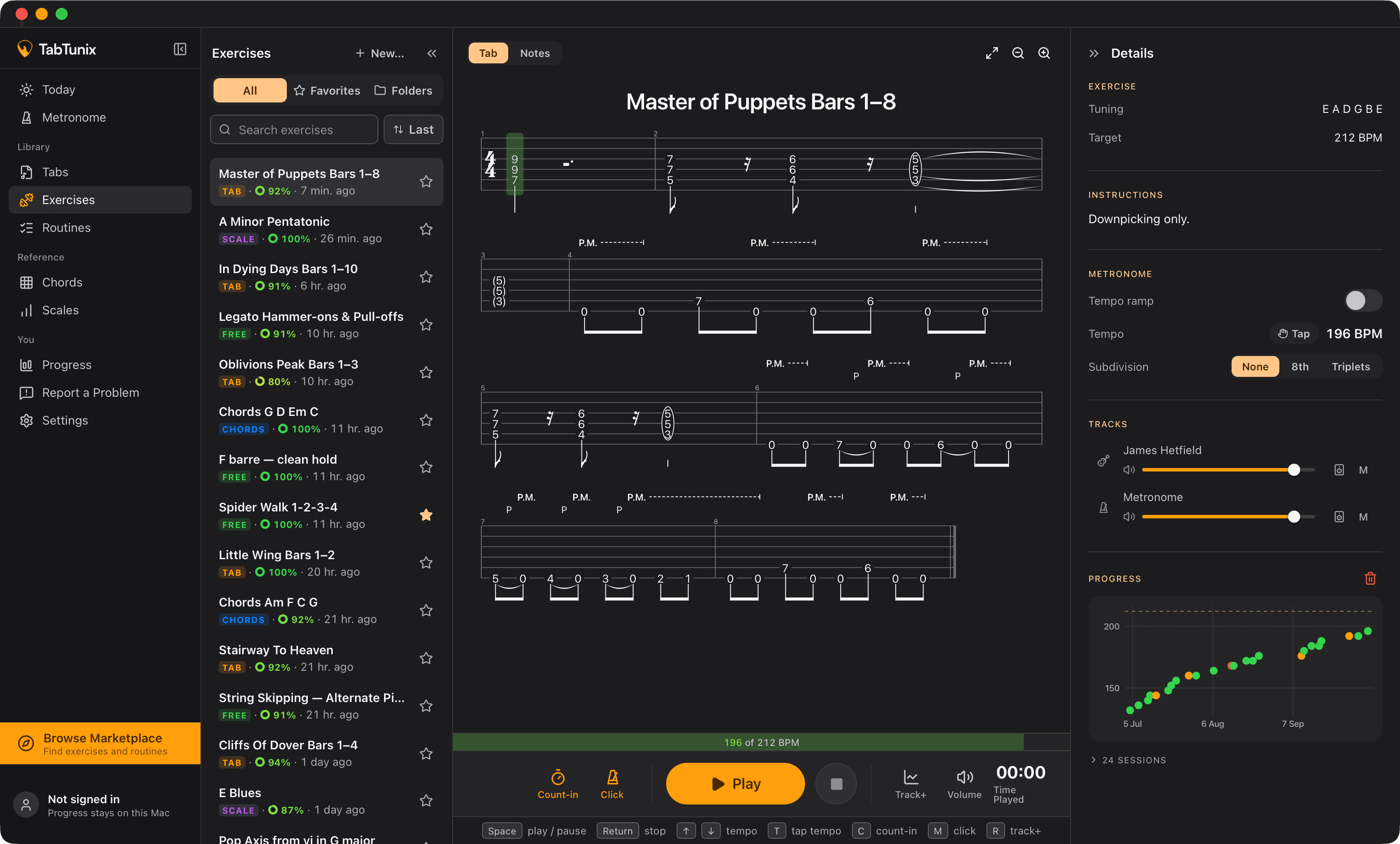Delete progress using the trash icon

point(1370,578)
